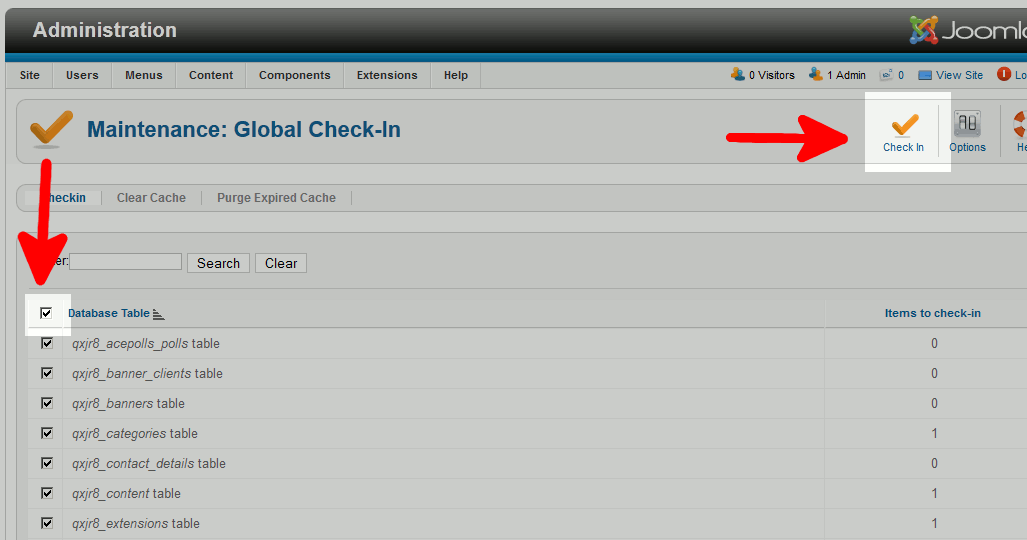
Task: Click in the filter text field
Action: pos(125,261)
